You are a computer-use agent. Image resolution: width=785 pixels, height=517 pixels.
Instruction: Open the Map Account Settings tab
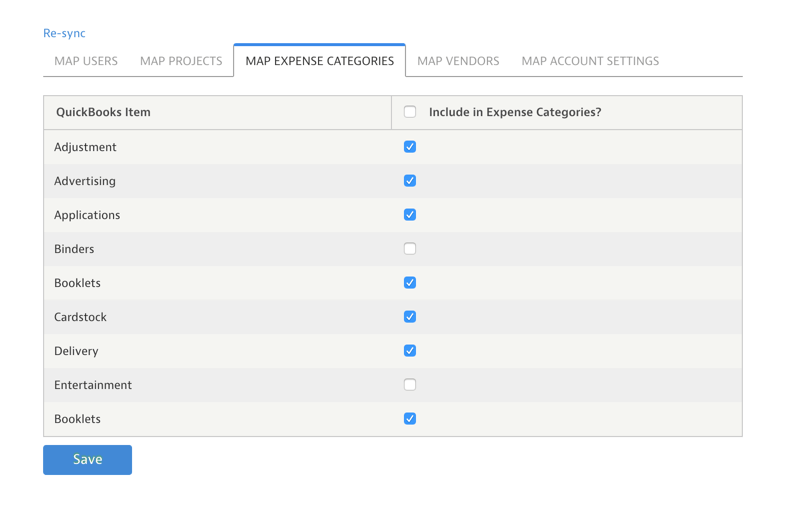tap(590, 61)
